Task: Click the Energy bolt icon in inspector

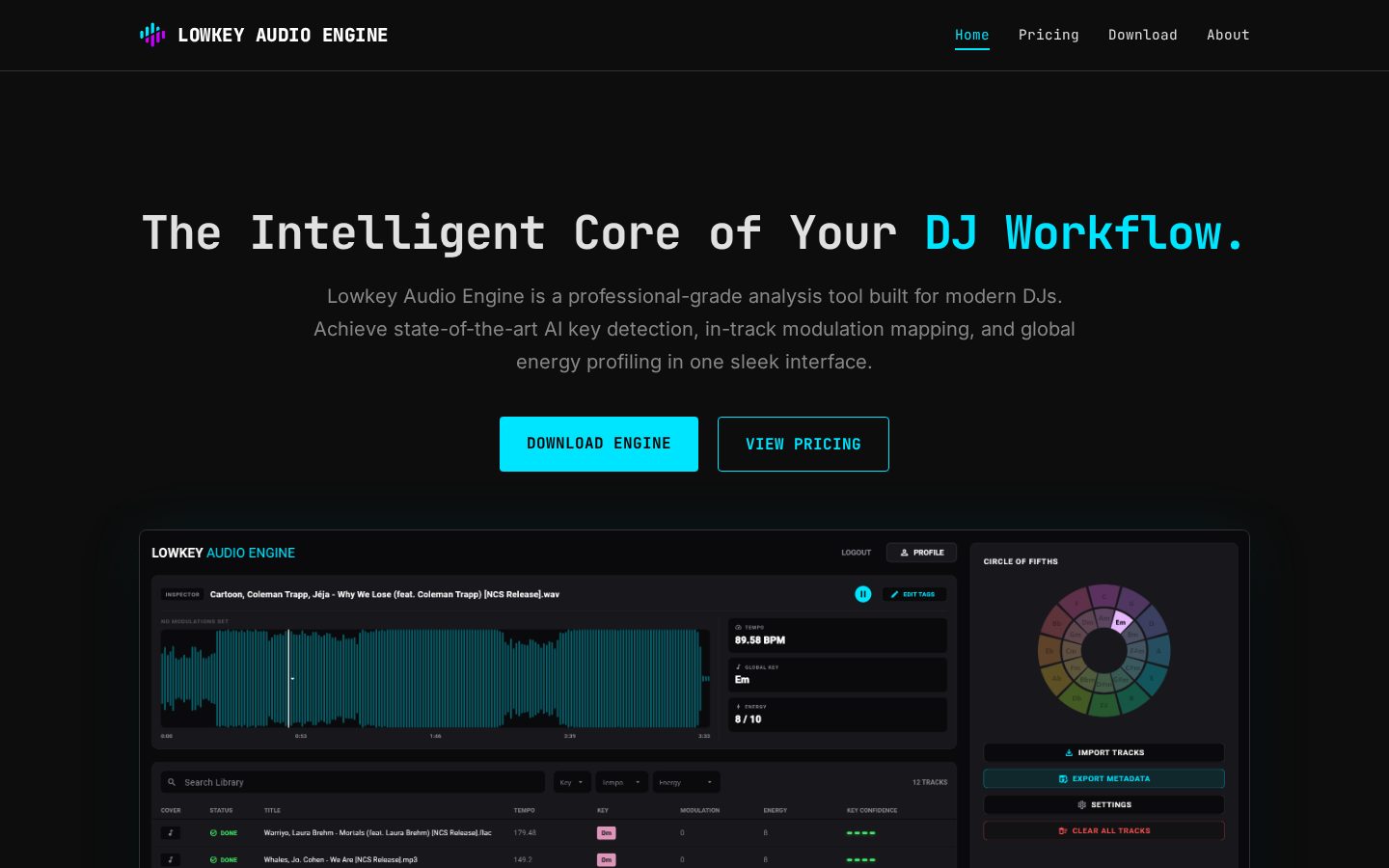Action: tap(738, 706)
